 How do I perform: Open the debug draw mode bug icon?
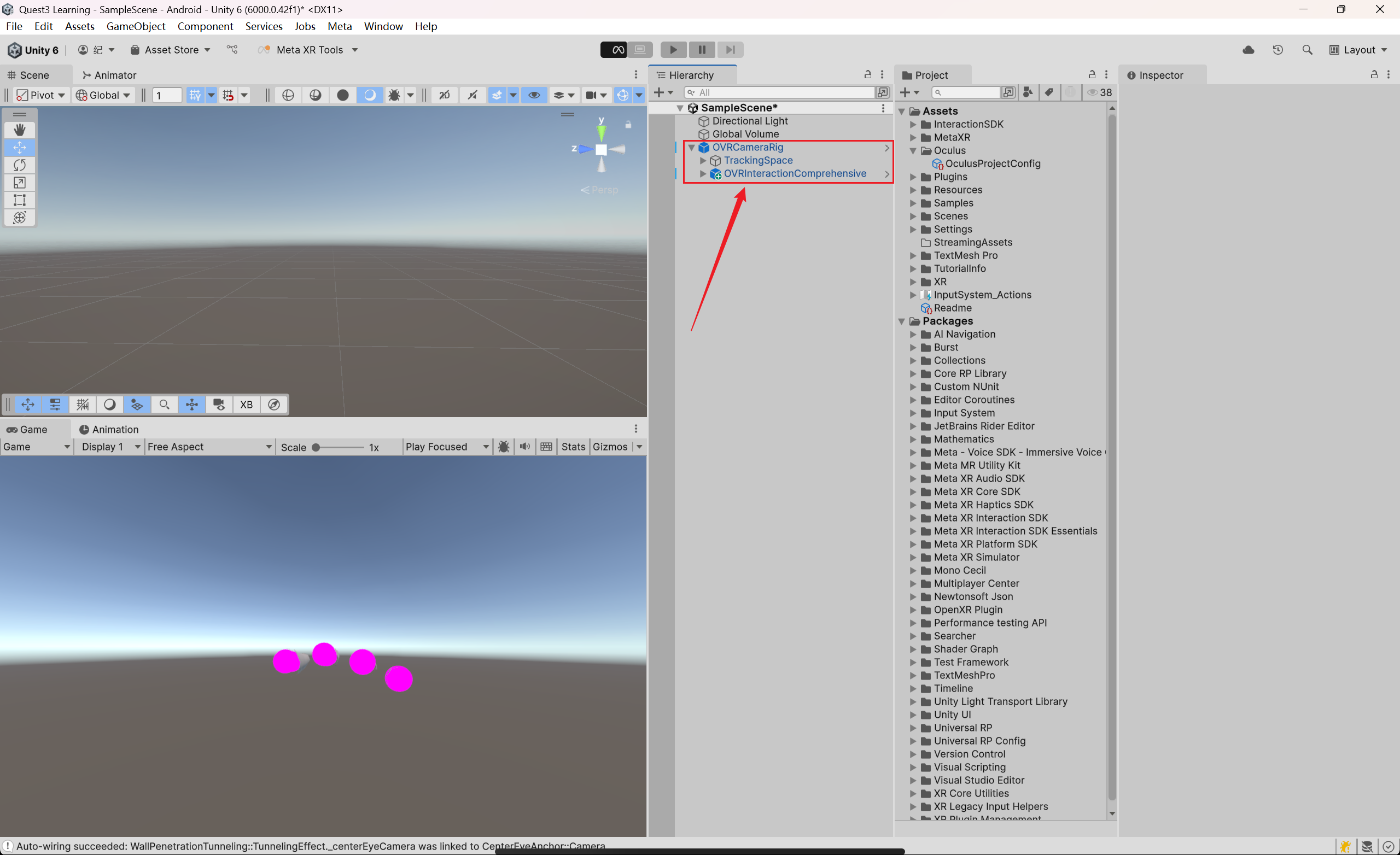click(394, 96)
